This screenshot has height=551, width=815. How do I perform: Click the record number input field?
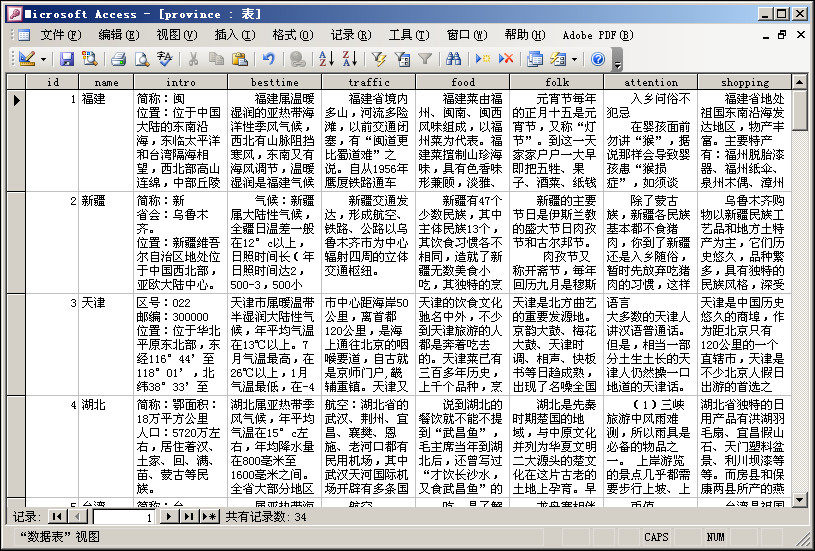tap(125, 517)
